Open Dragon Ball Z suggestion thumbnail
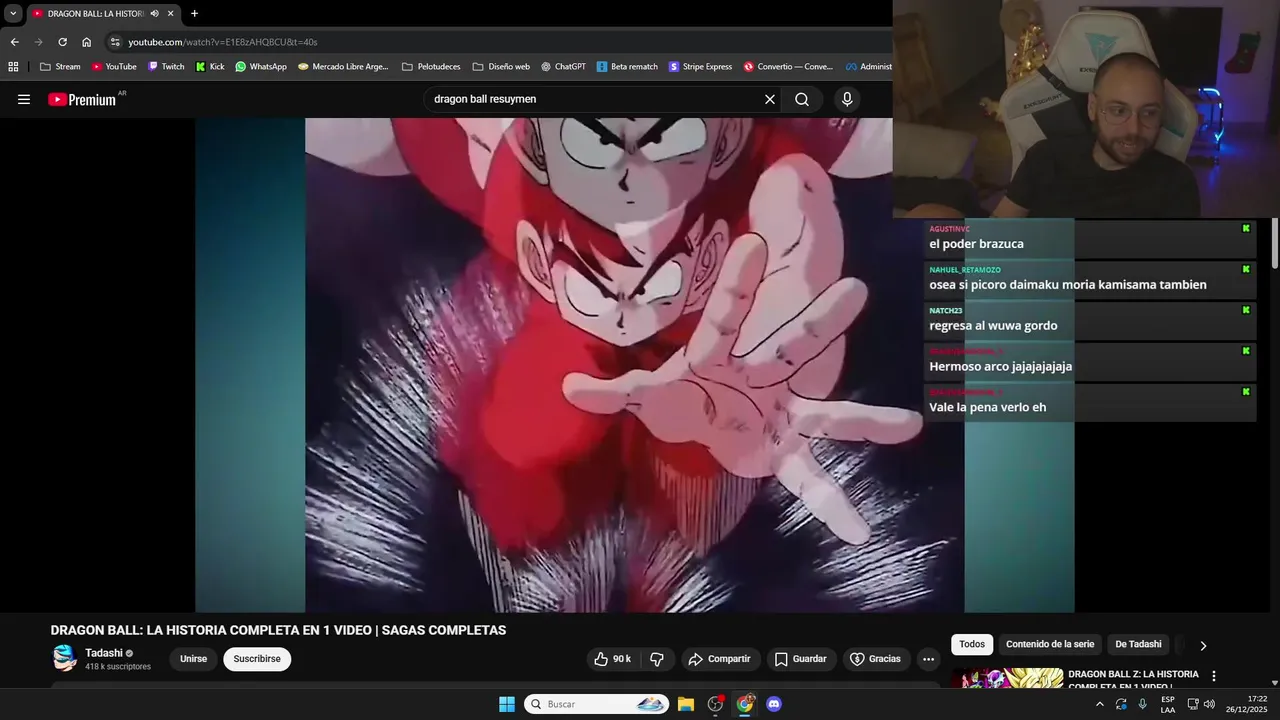This screenshot has width=1280, height=720. coord(1007,678)
